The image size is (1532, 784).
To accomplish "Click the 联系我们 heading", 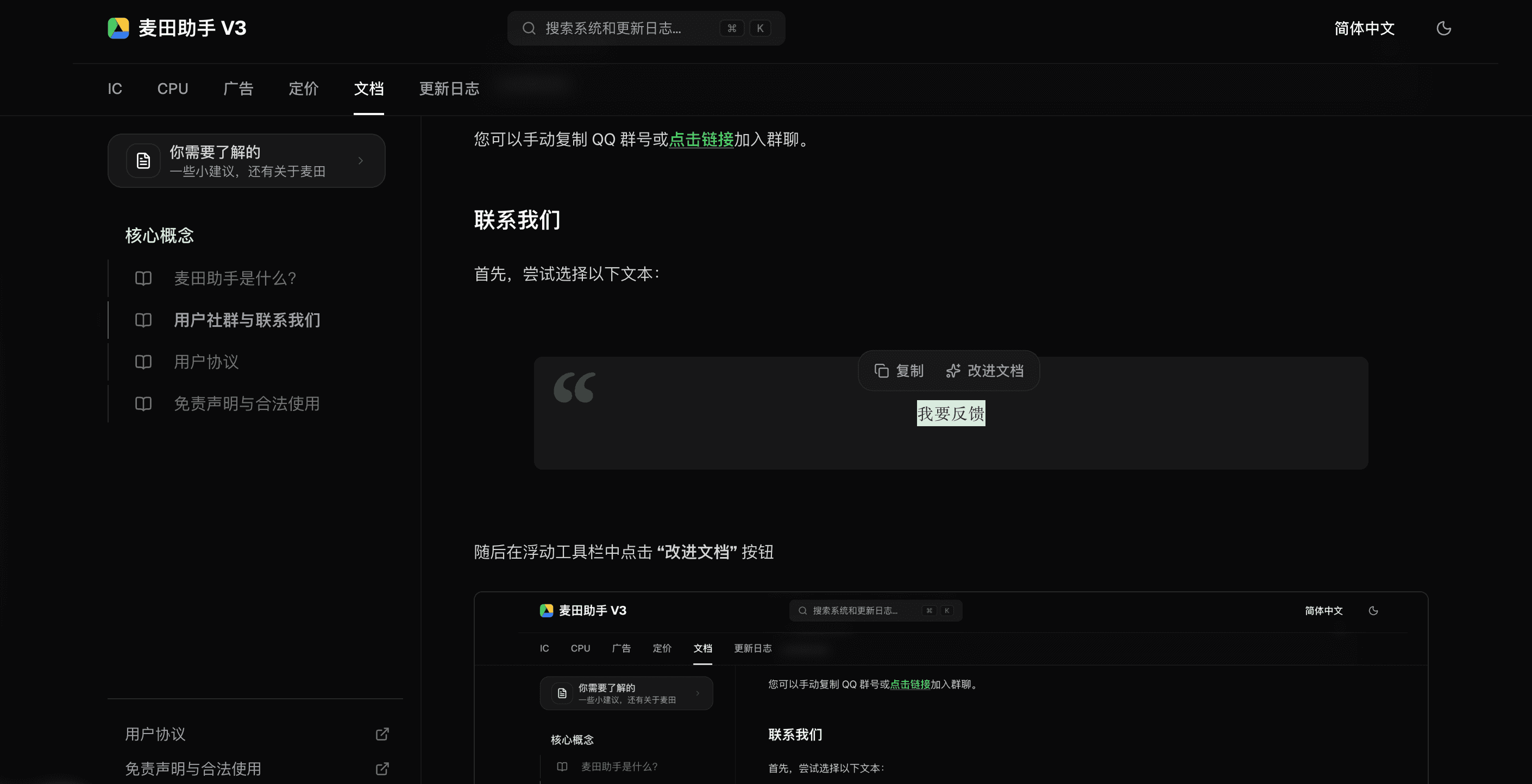I will point(517,220).
